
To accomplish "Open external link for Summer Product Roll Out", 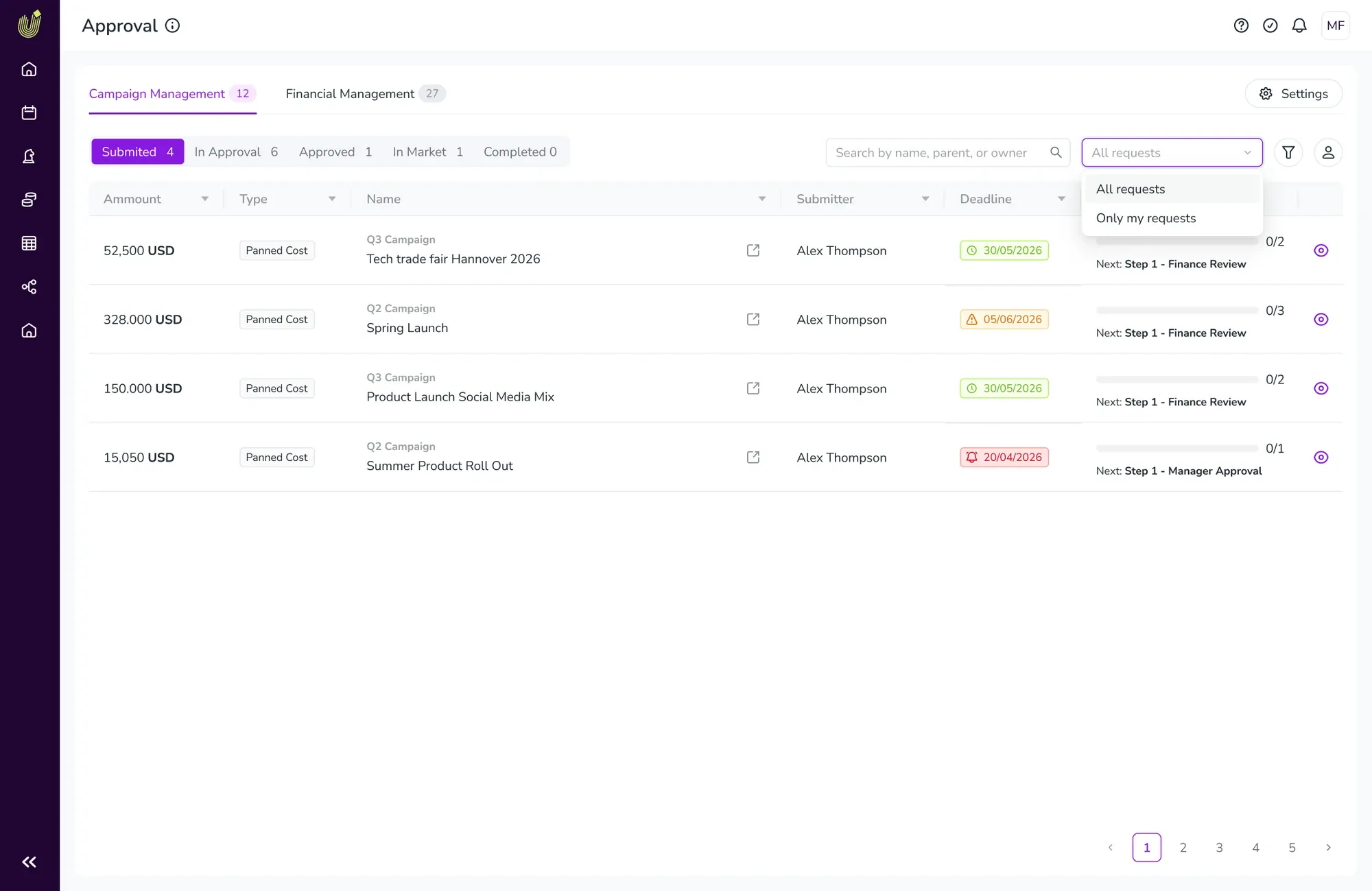I will [x=753, y=458].
